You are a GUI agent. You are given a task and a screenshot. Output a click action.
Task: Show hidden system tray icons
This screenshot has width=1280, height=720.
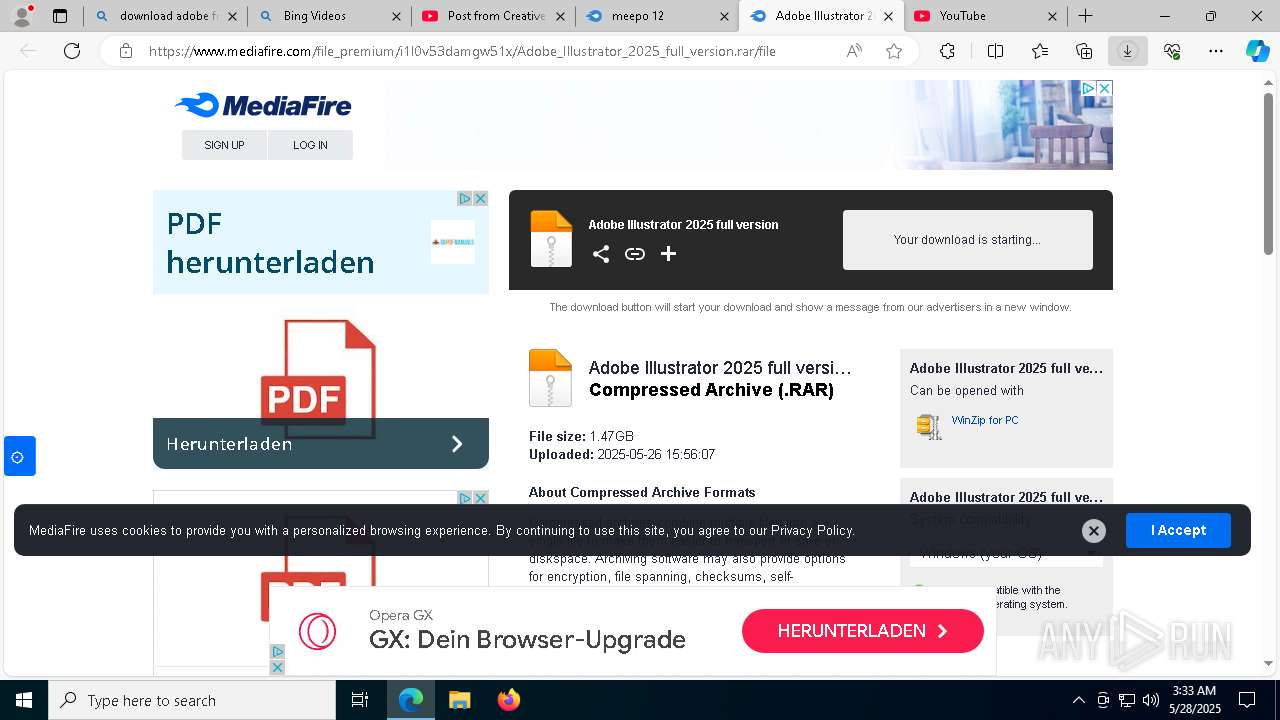pyautogui.click(x=1078, y=700)
